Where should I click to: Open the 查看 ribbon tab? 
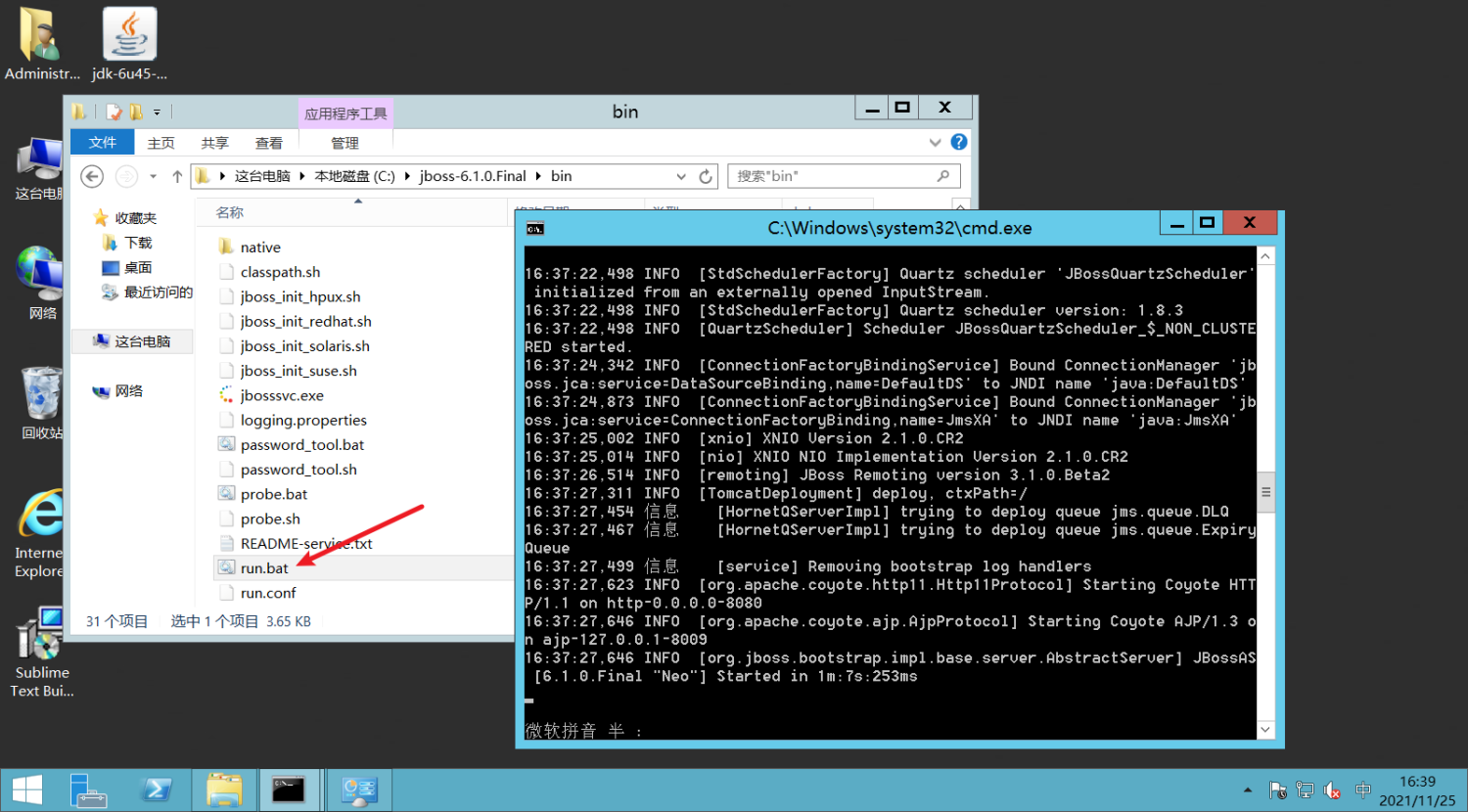point(268,143)
